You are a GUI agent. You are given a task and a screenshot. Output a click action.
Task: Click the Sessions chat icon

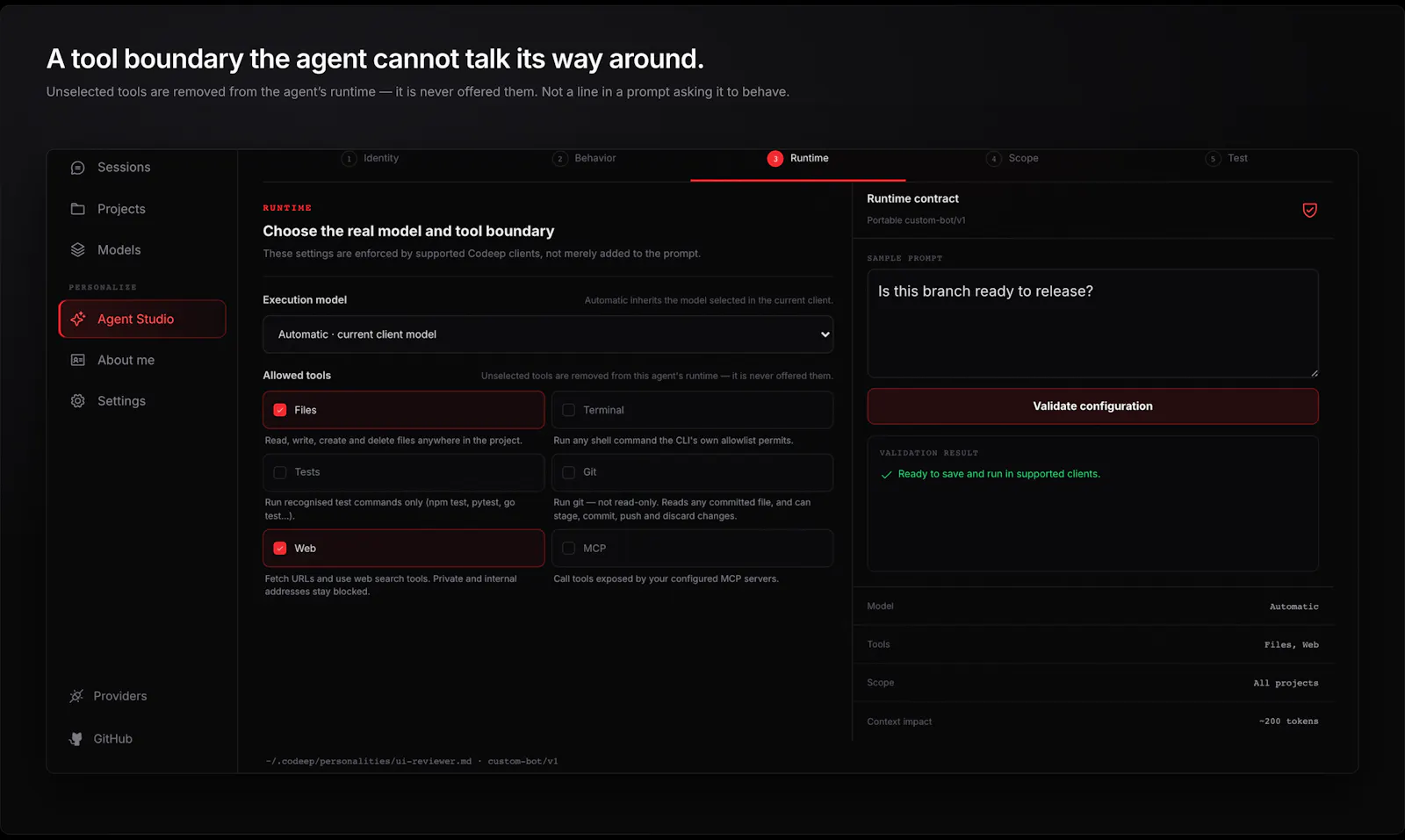click(x=77, y=168)
